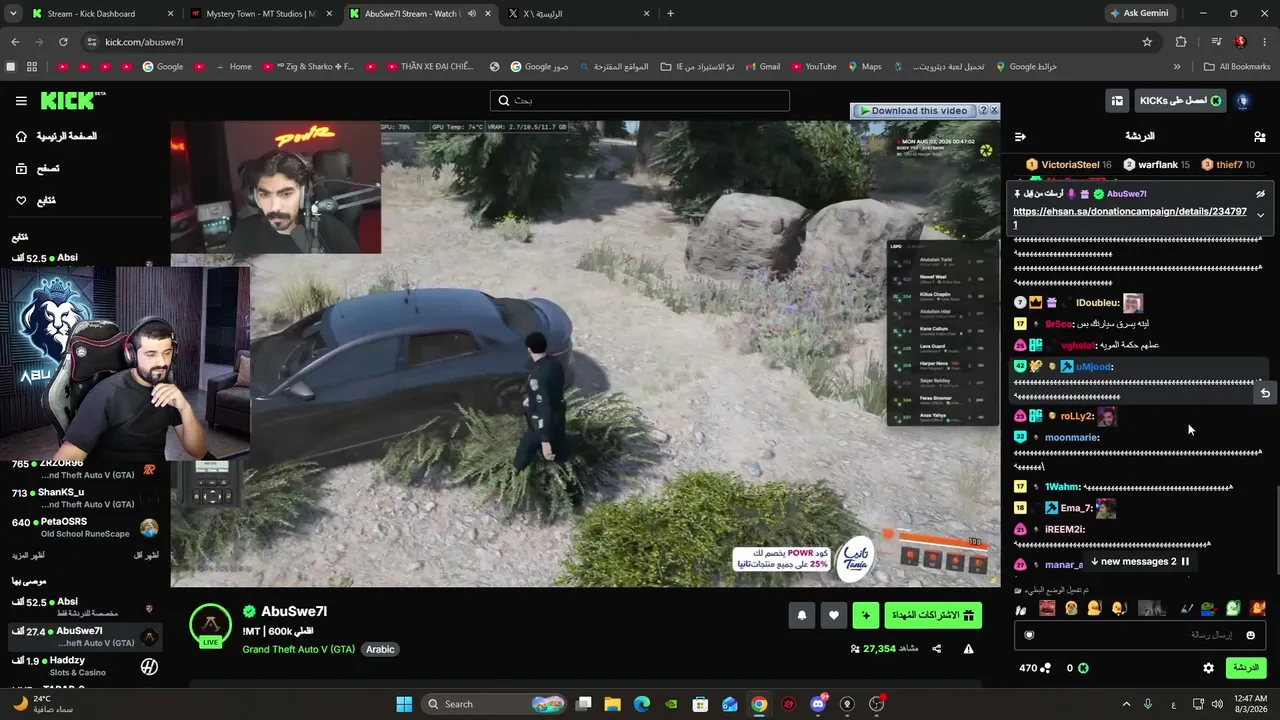Focus the Kick search box
Image resolution: width=1280 pixels, height=720 pixels.
click(x=640, y=101)
